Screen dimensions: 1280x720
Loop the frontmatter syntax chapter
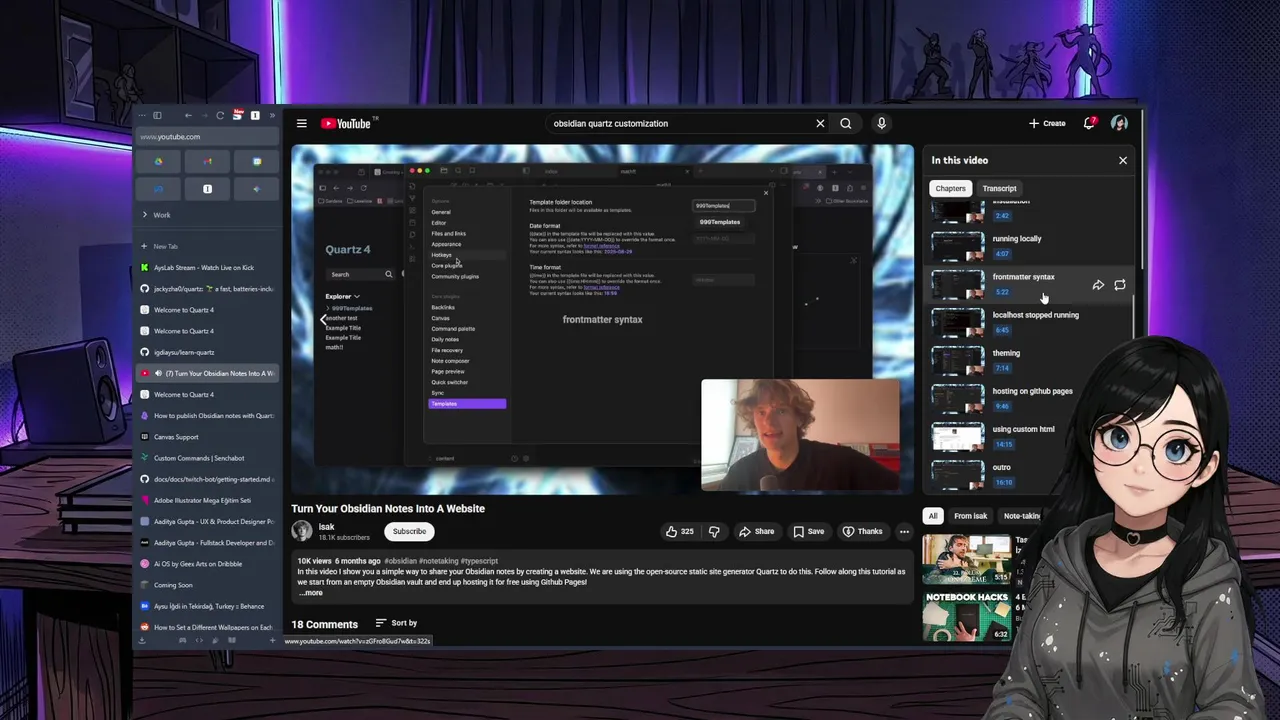tap(1120, 285)
